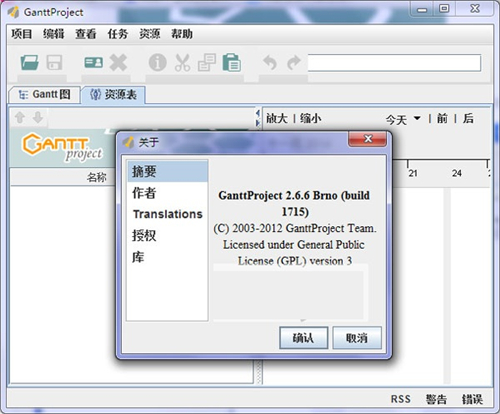Select Translations in the About list
Image resolution: width=500 pixels, height=414 pixels.
click(167, 214)
